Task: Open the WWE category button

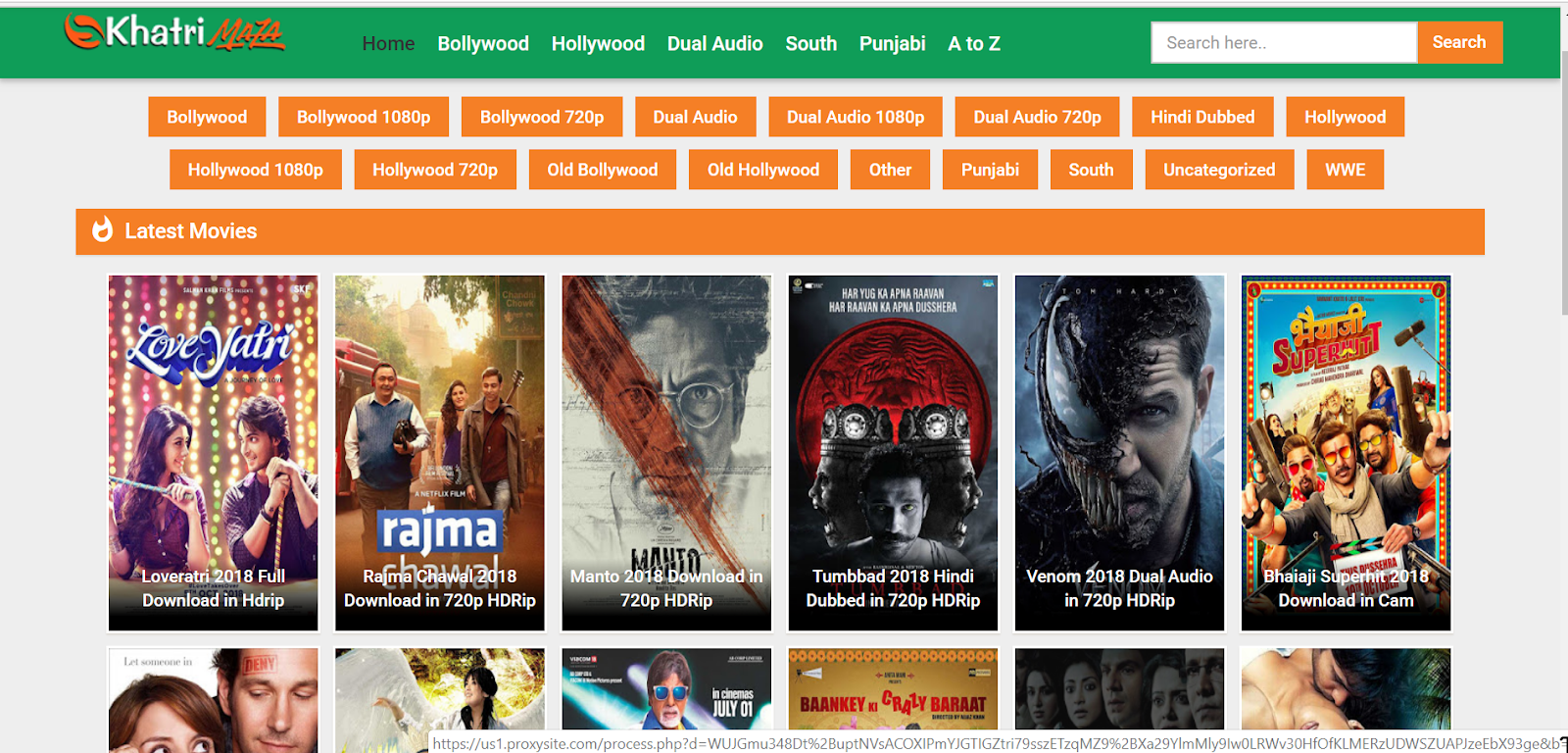Action: (x=1345, y=170)
